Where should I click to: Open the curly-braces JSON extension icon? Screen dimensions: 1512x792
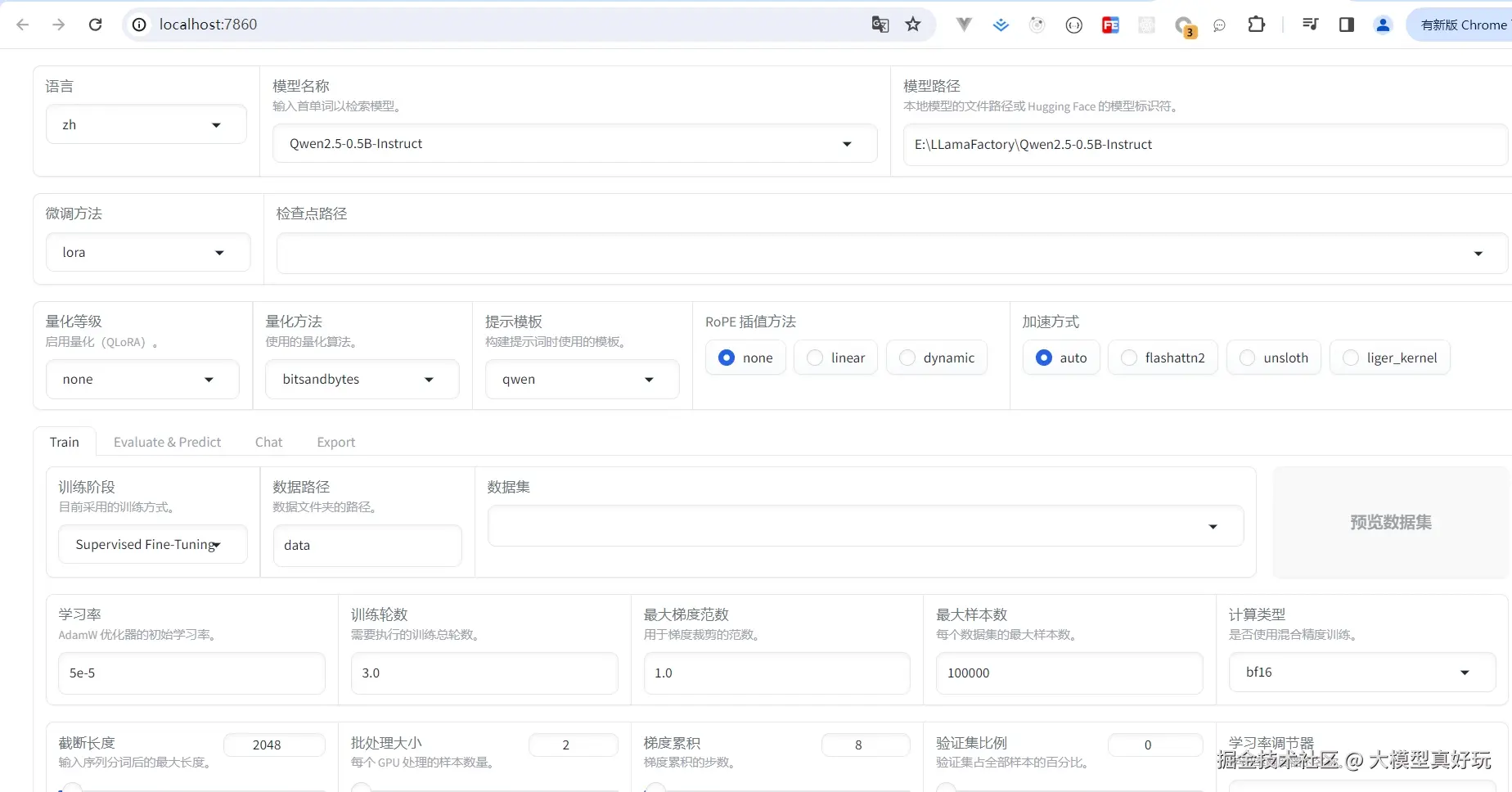1074,25
